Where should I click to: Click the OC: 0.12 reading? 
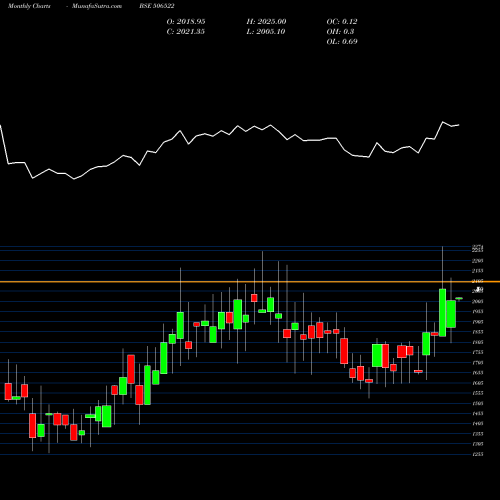pyautogui.click(x=342, y=22)
